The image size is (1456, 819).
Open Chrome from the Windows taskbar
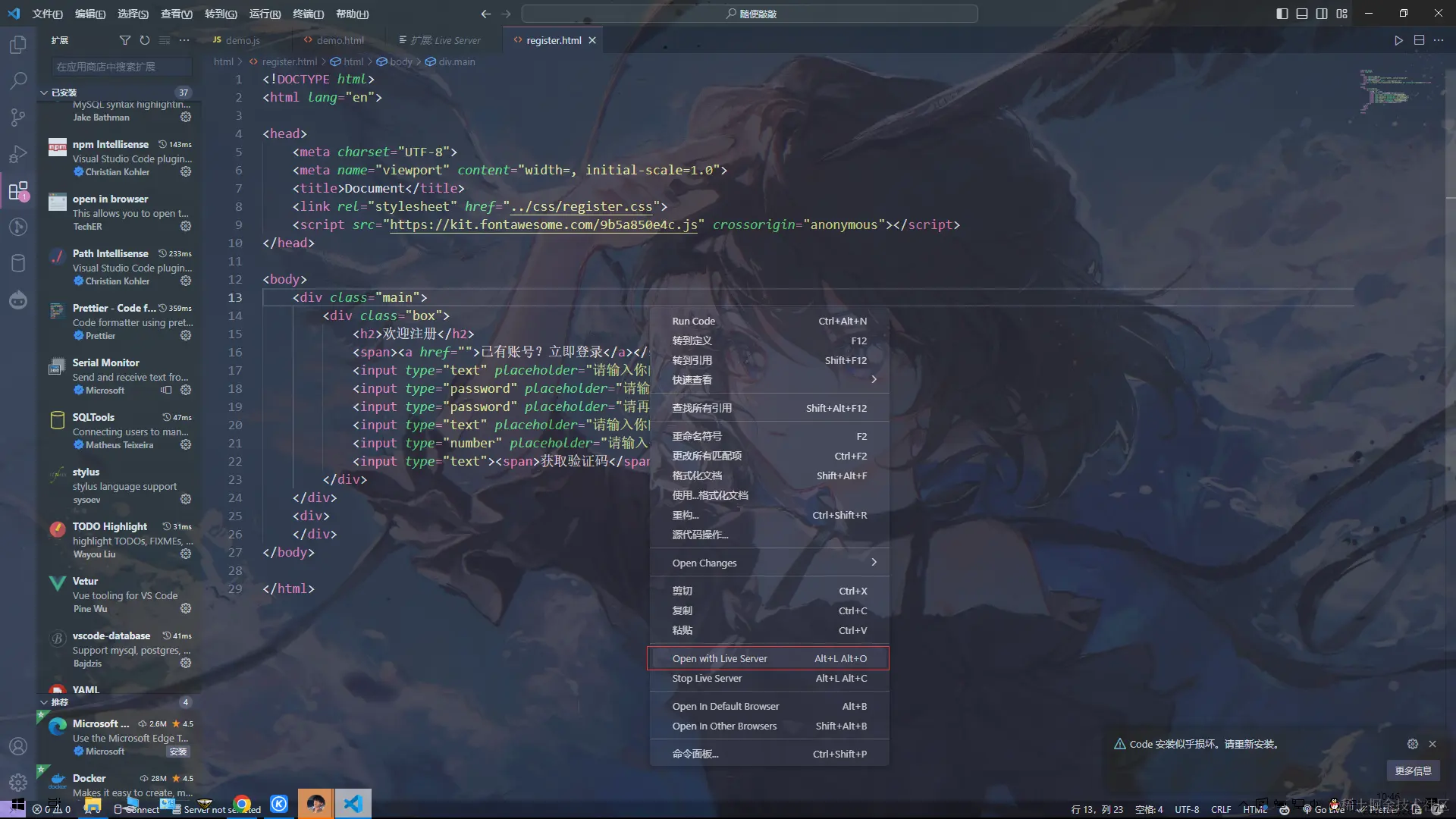click(243, 804)
